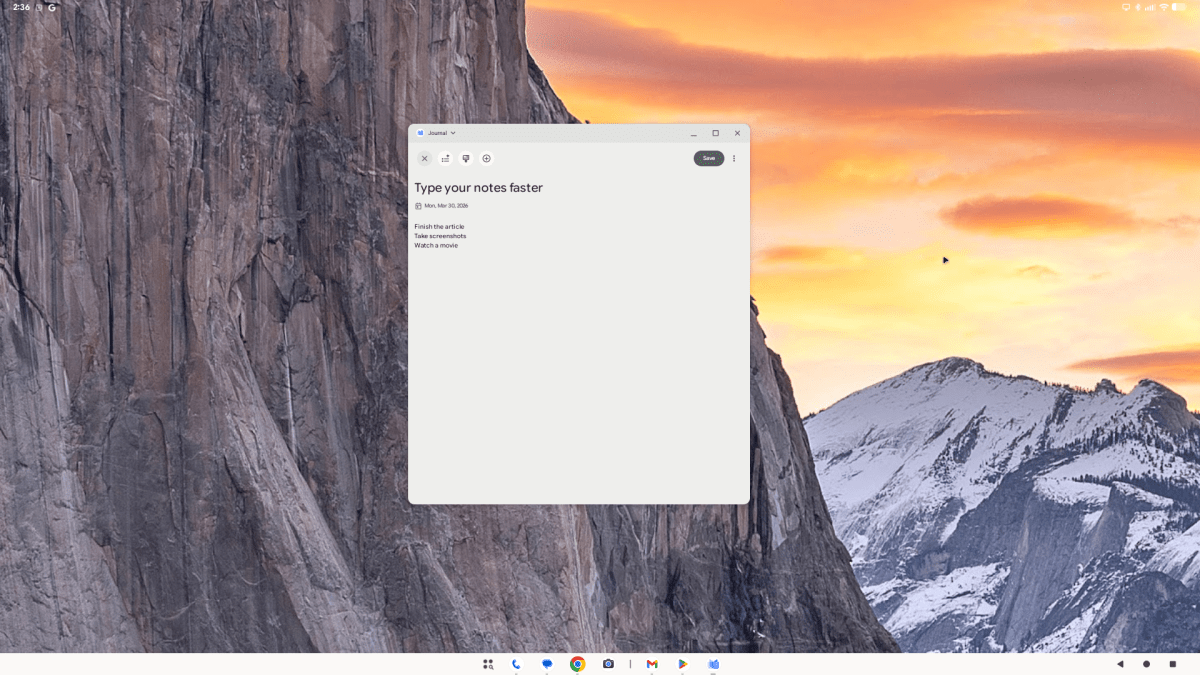The image size is (1200, 675).
Task: Launch Chrome from the taskbar
Action: tap(577, 664)
